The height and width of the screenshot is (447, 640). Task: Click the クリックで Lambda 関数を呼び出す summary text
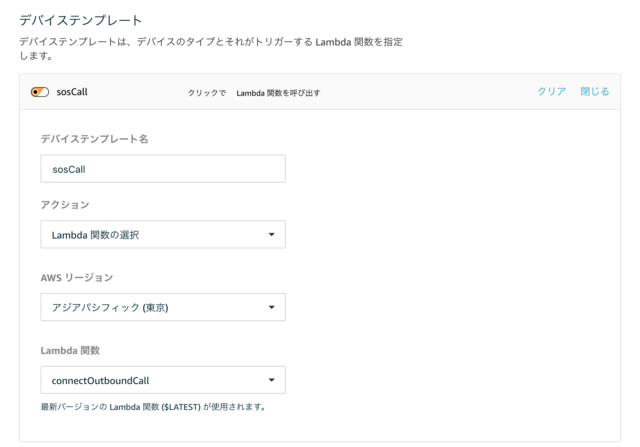(x=253, y=93)
